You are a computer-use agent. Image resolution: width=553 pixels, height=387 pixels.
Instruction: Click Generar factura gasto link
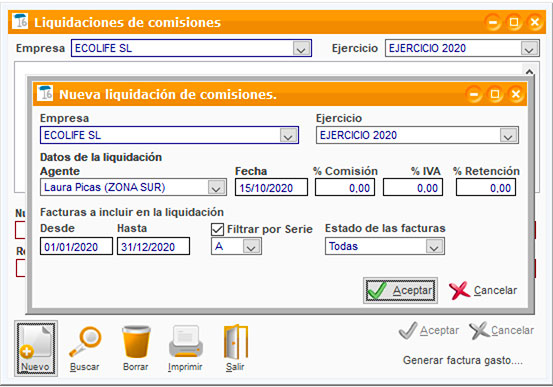click(x=463, y=360)
